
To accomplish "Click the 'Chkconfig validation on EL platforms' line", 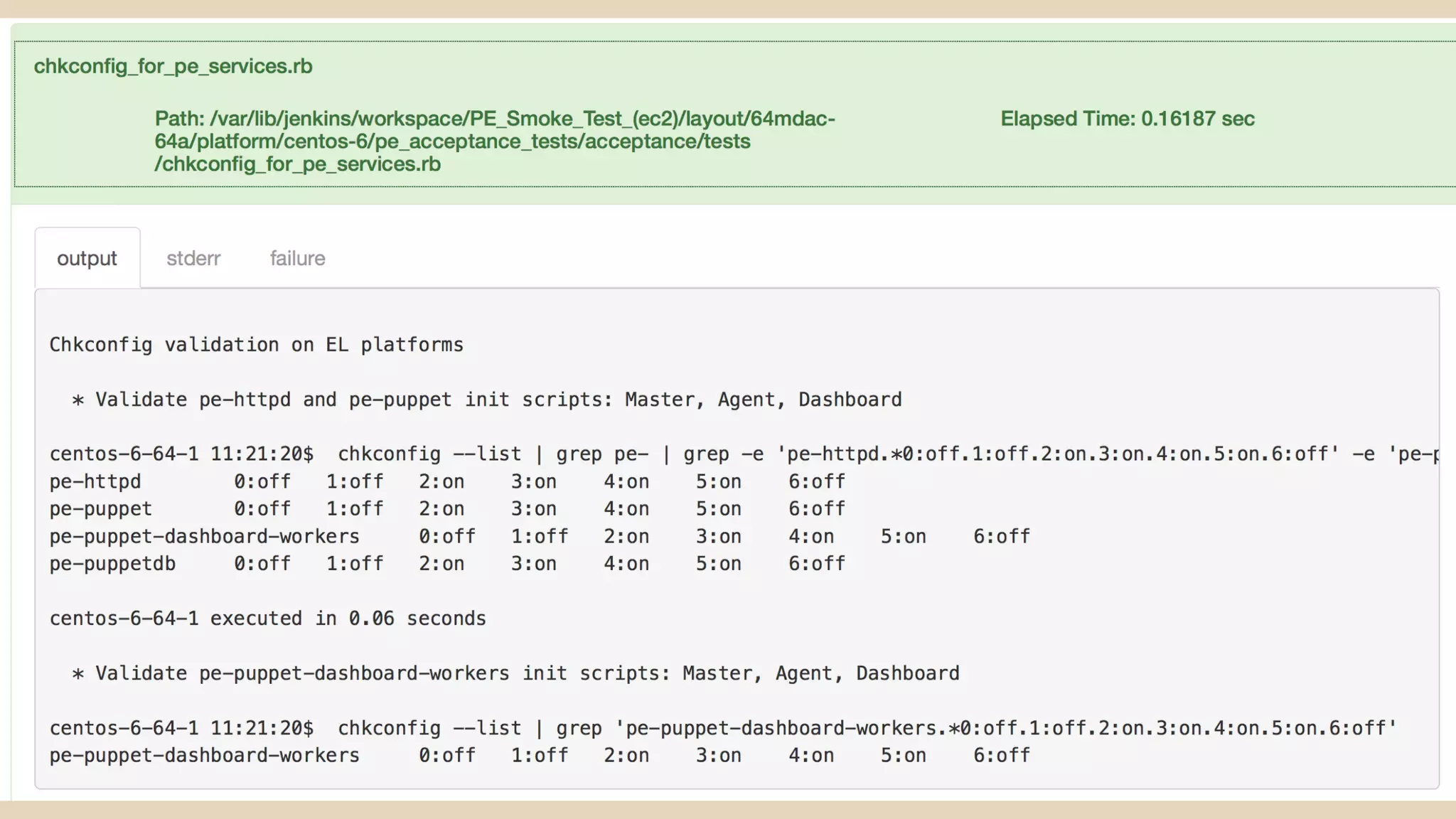I will click(x=256, y=345).
